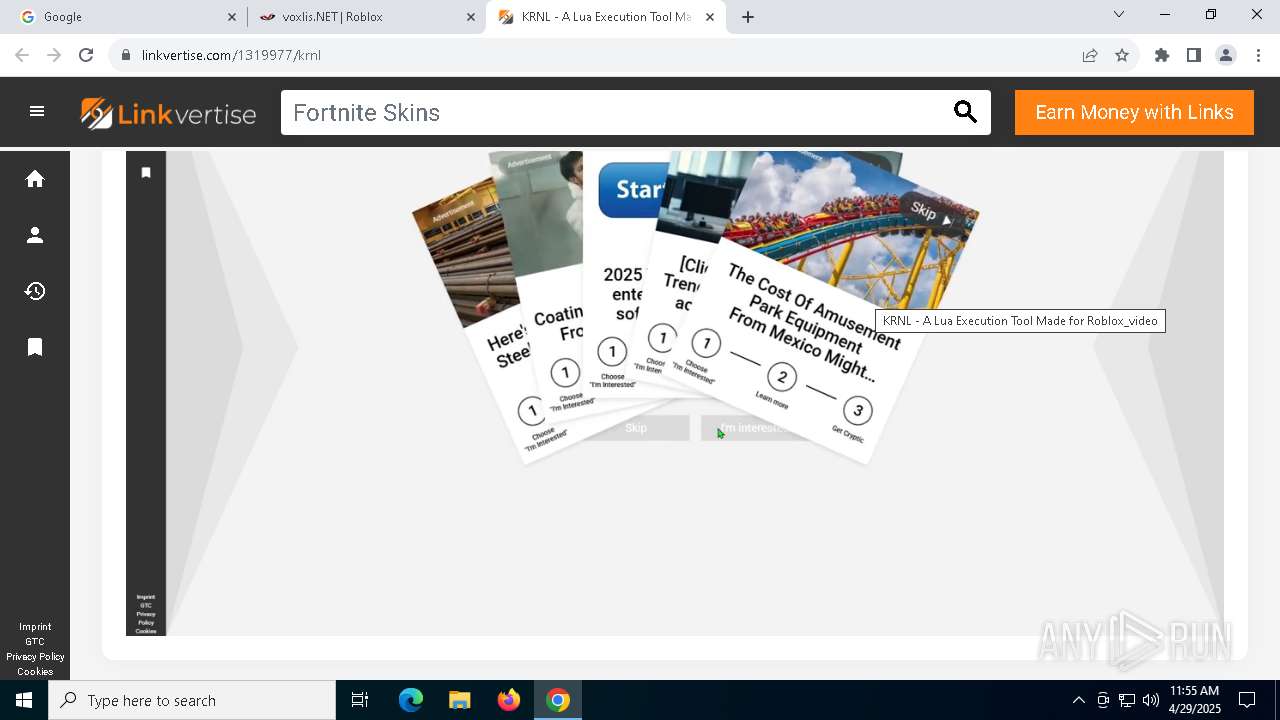1280x720 pixels.
Task: Open the Windows Start menu
Action: pyautogui.click(x=24, y=700)
